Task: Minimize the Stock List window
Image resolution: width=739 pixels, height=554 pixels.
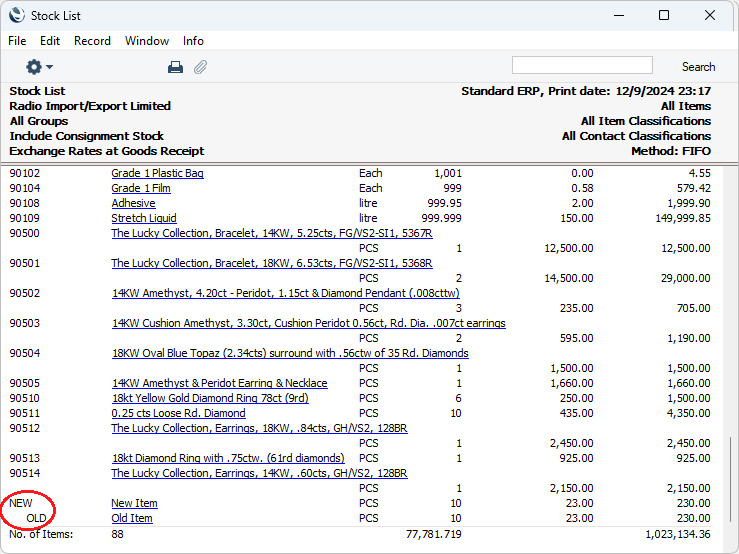Action: coord(619,16)
